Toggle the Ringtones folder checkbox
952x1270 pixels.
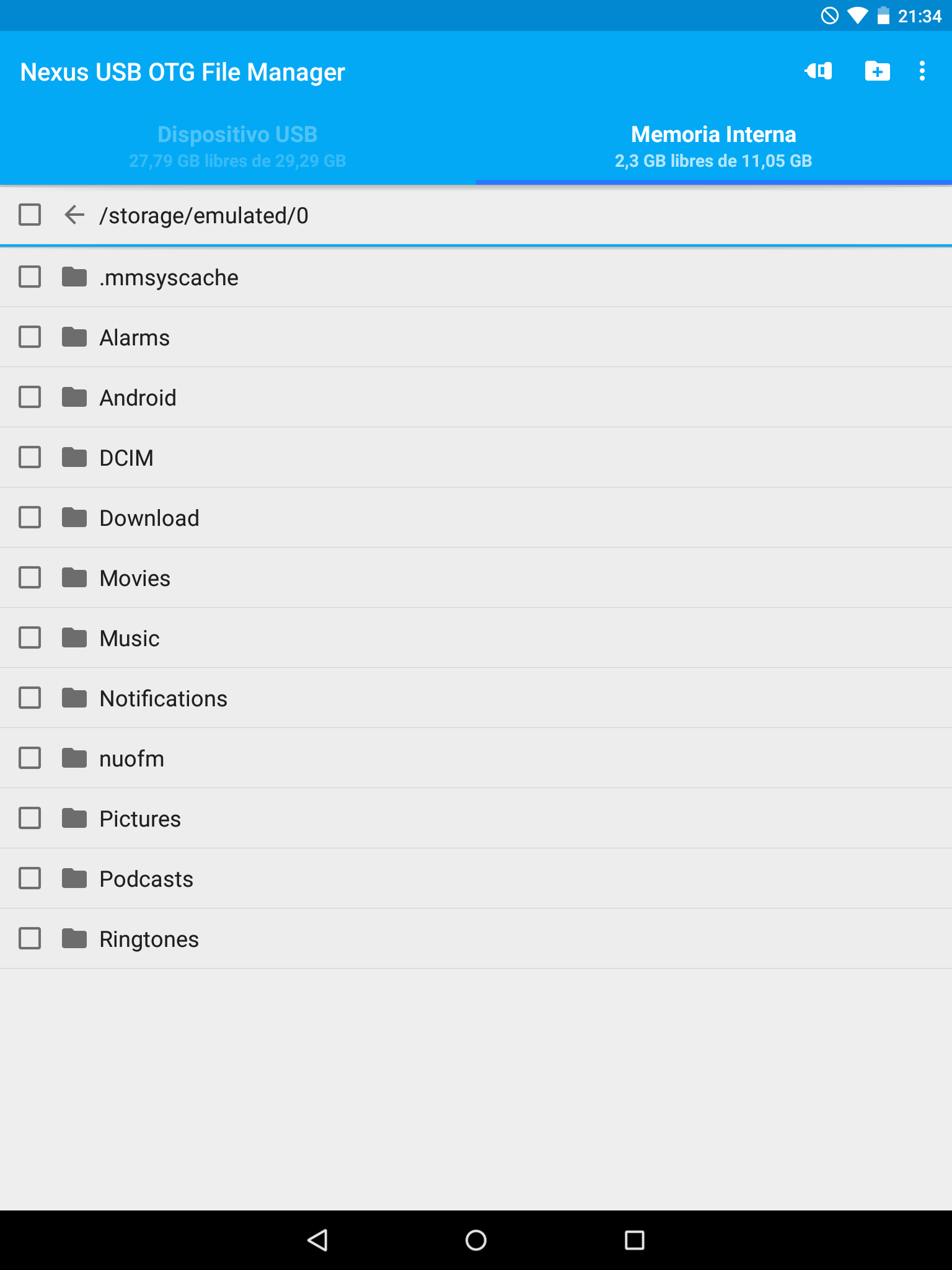click(x=30, y=938)
